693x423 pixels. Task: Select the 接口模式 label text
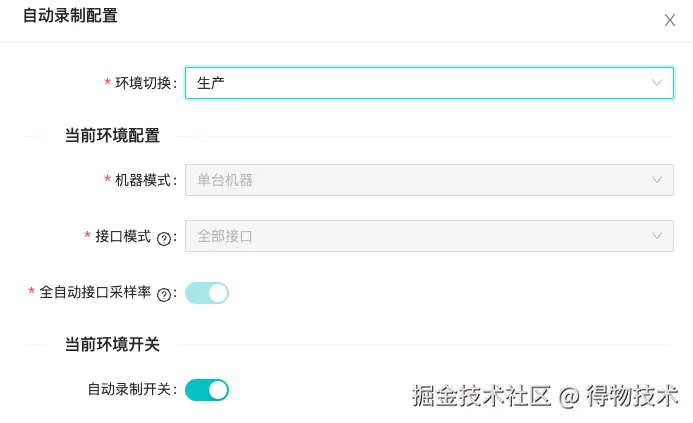(122, 236)
